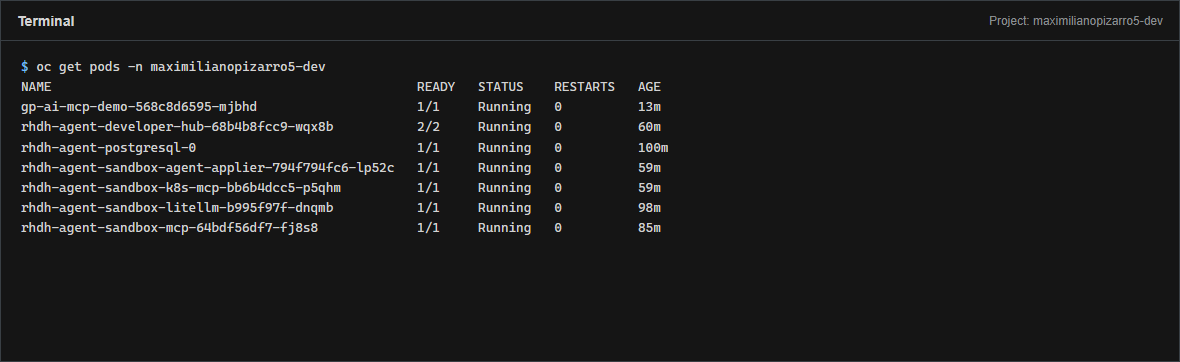Select pod rhdh-agent-sandbox-mcp-64bdf56df7-fj8s8
Screen dimensions: 1180x362
point(169,227)
